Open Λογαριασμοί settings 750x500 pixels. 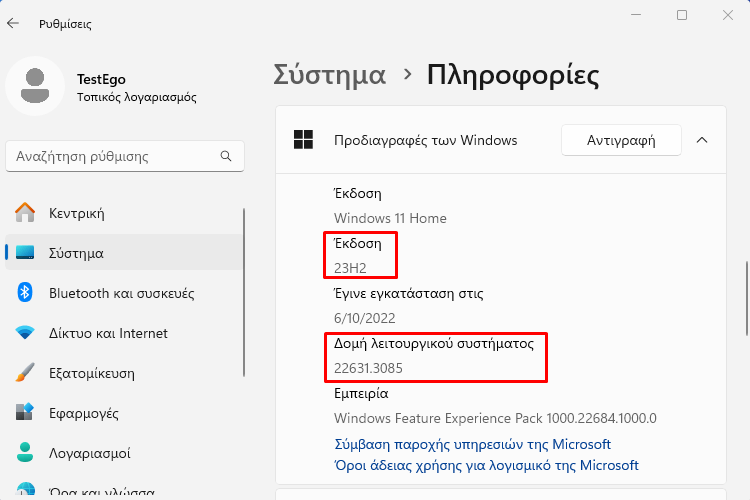[x=124, y=453]
